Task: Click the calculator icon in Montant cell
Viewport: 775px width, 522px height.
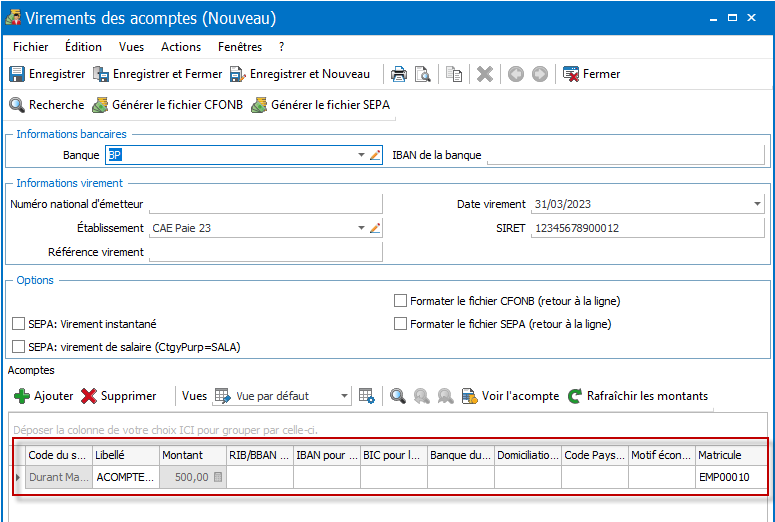Action: point(218,478)
